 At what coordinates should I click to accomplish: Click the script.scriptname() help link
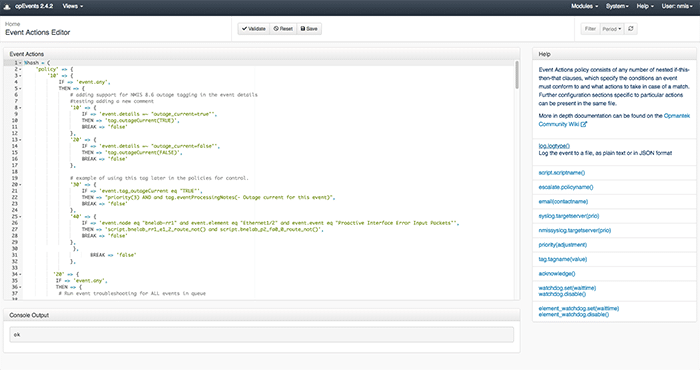[562, 173]
